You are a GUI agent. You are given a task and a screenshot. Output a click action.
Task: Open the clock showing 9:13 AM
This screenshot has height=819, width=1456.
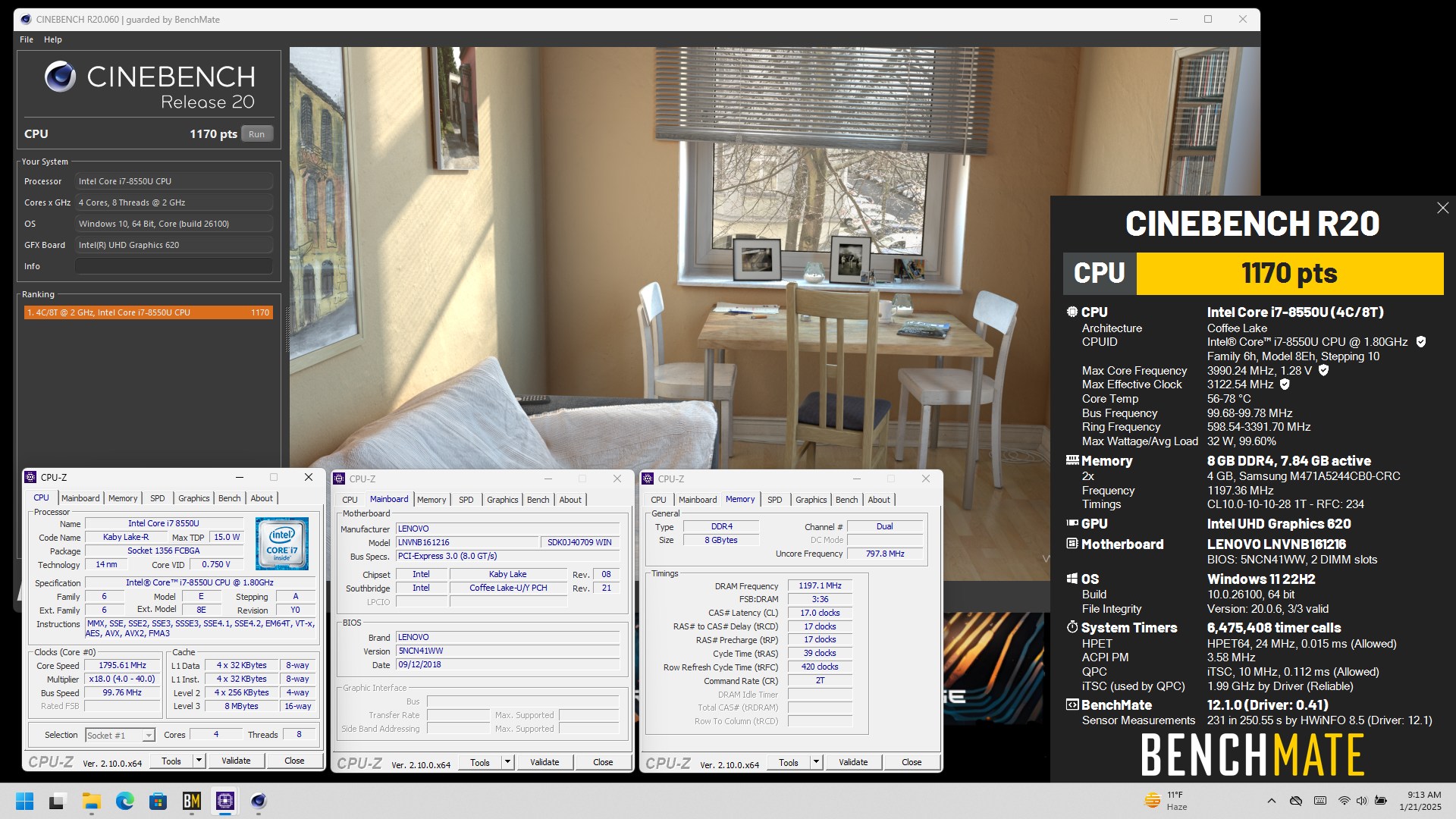1420,801
